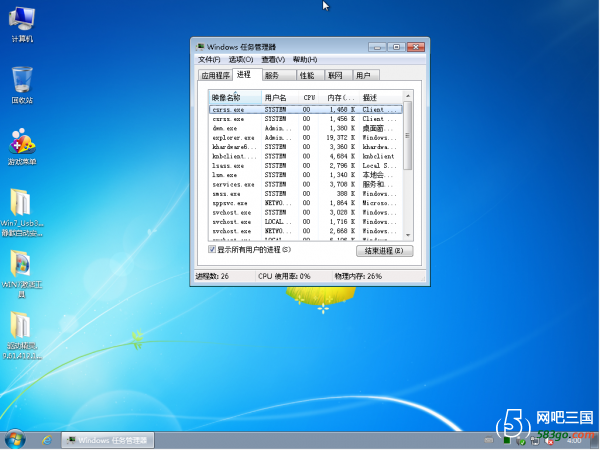Open the 查看(V) menu
The height and width of the screenshot is (450, 600).
273,60
